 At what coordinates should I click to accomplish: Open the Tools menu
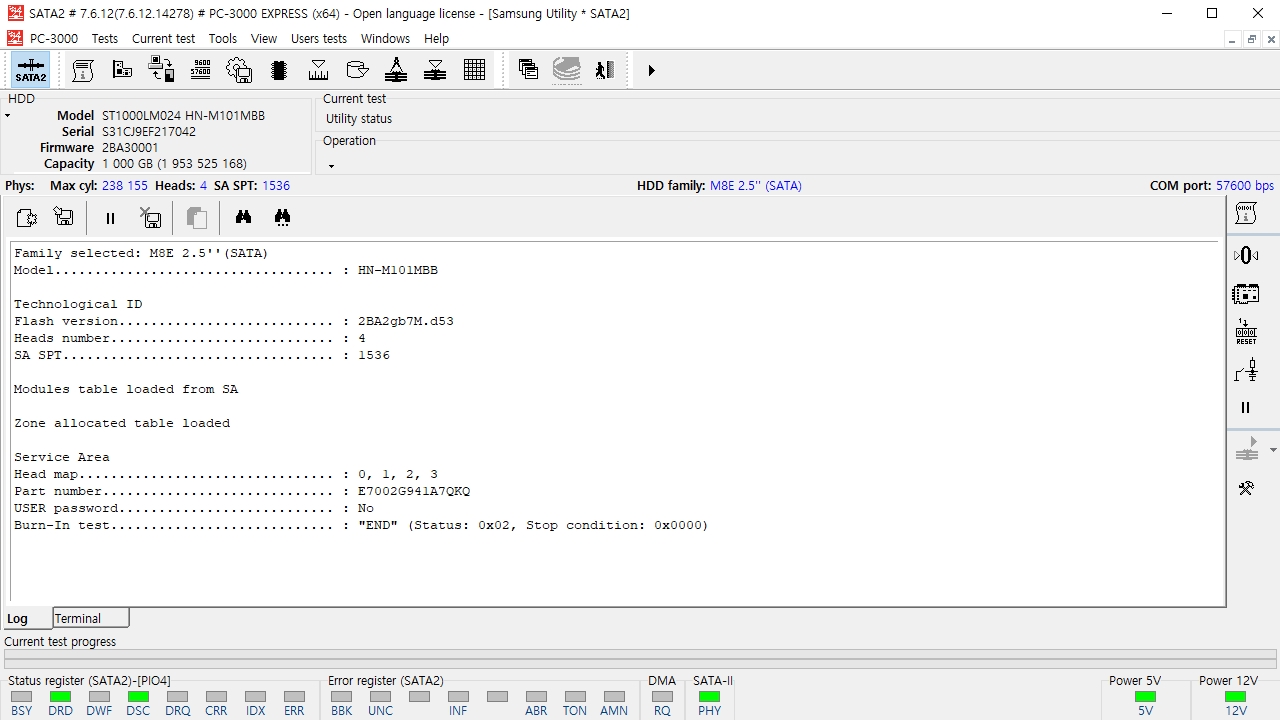223,38
